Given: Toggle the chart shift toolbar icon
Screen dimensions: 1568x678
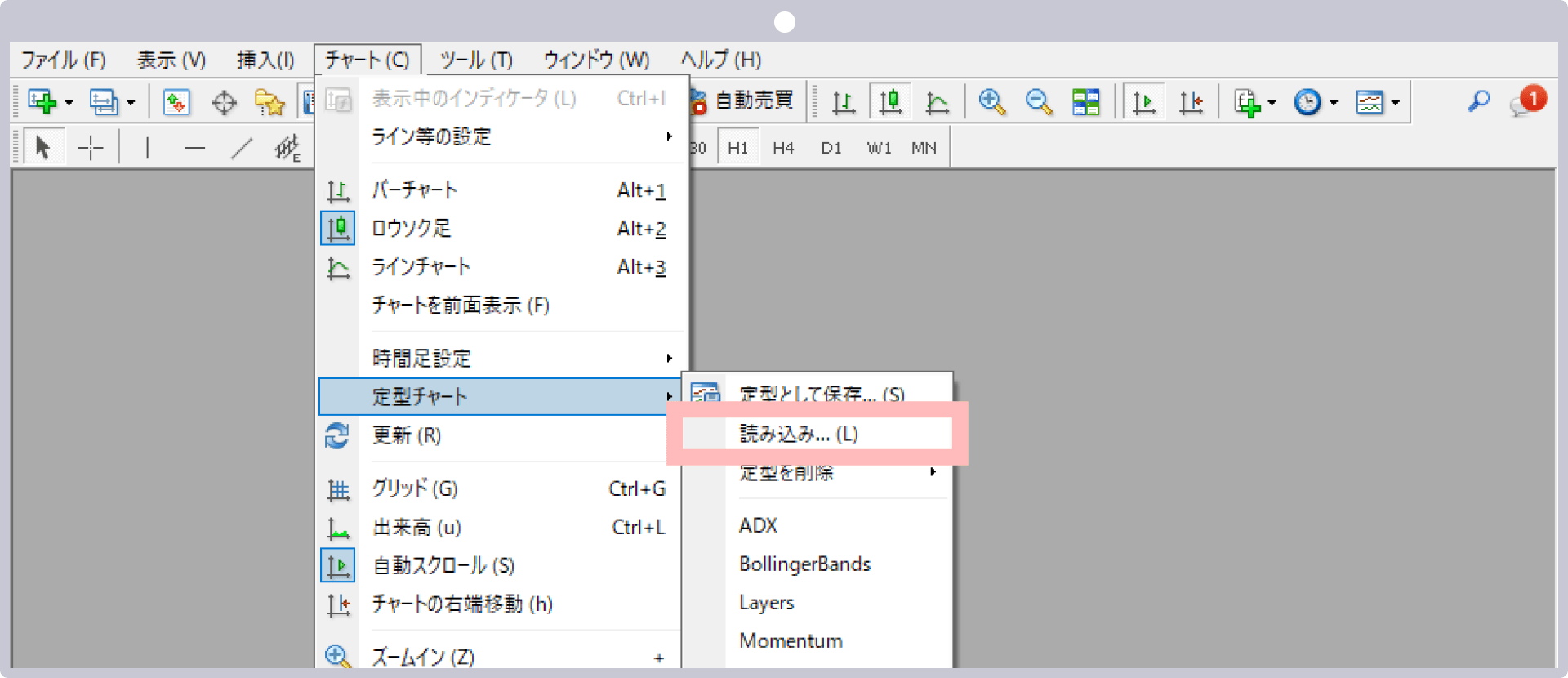Looking at the screenshot, I should [x=1192, y=102].
